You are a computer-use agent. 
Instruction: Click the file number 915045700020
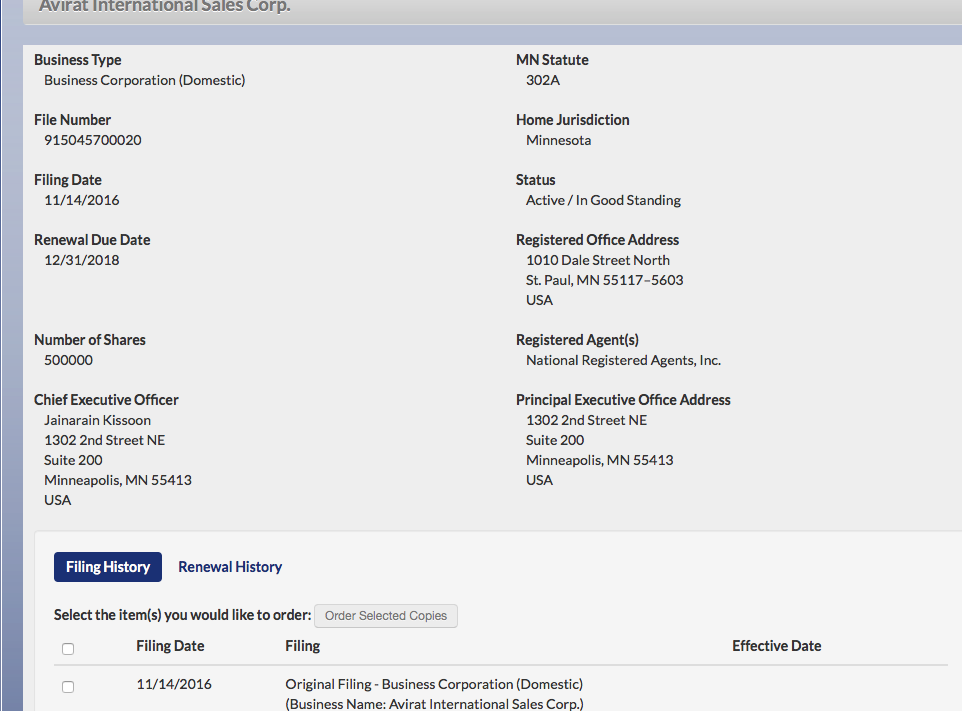[x=93, y=140]
